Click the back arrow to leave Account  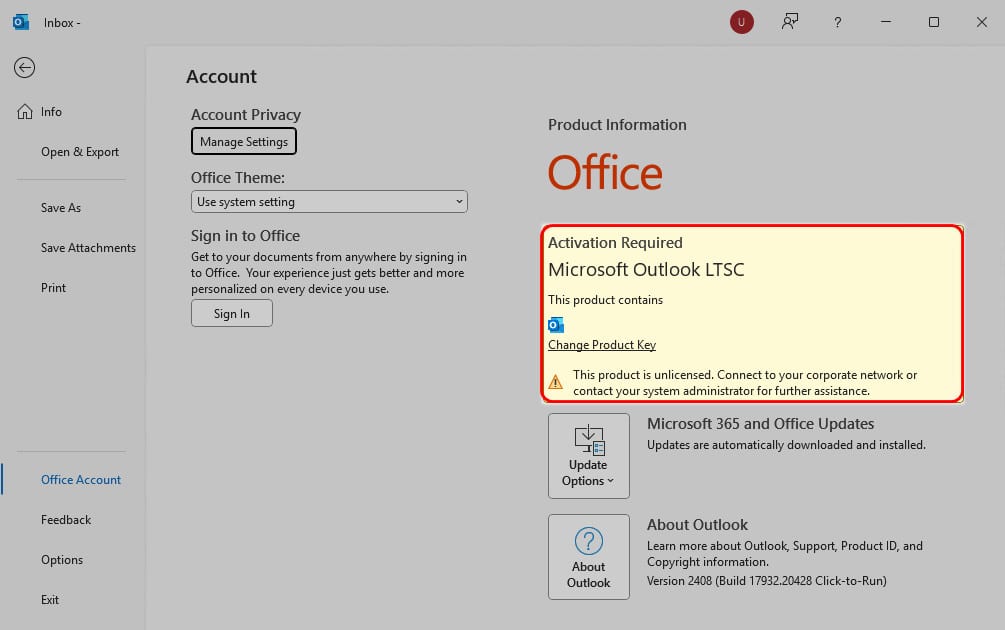(24, 67)
